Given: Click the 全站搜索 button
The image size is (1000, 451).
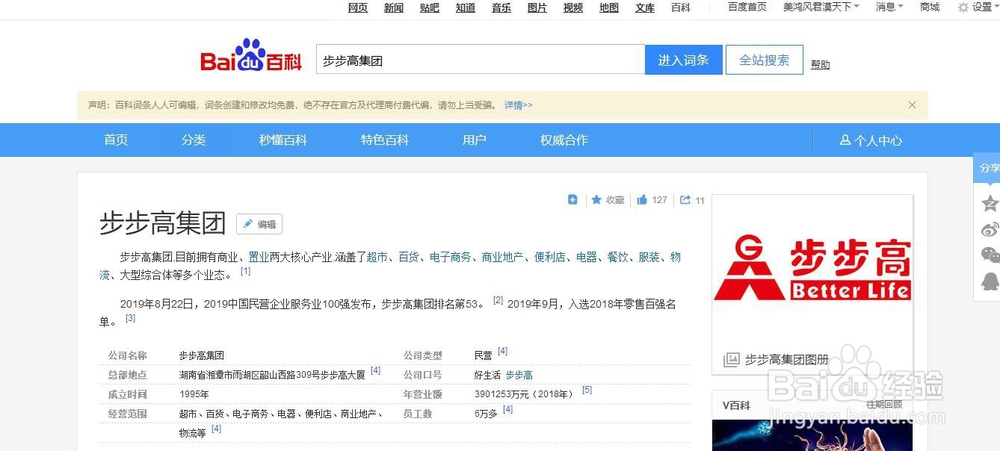Looking at the screenshot, I should pyautogui.click(x=764, y=60).
